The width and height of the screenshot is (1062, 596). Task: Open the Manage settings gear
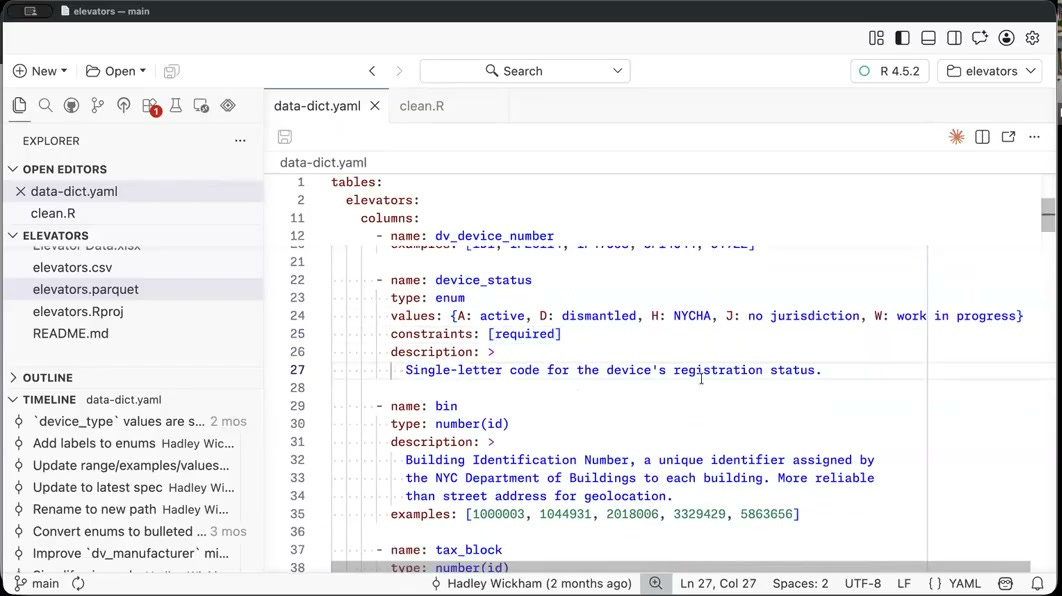point(1032,38)
